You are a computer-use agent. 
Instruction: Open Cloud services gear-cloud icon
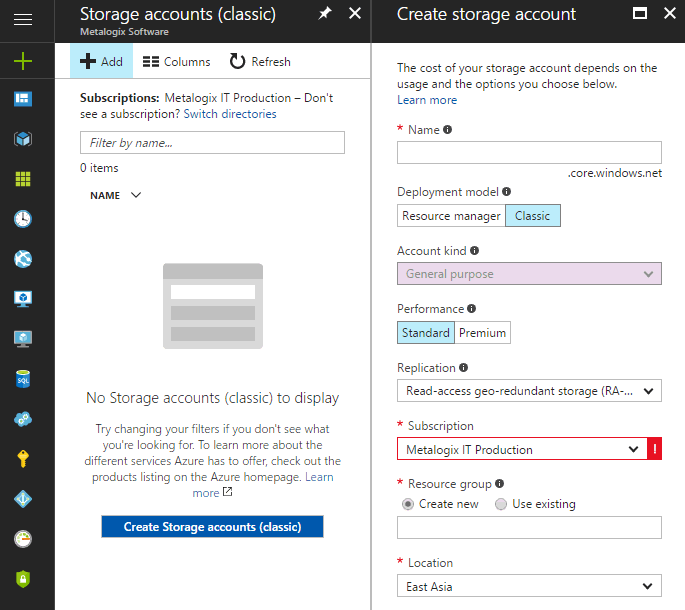coord(23,419)
